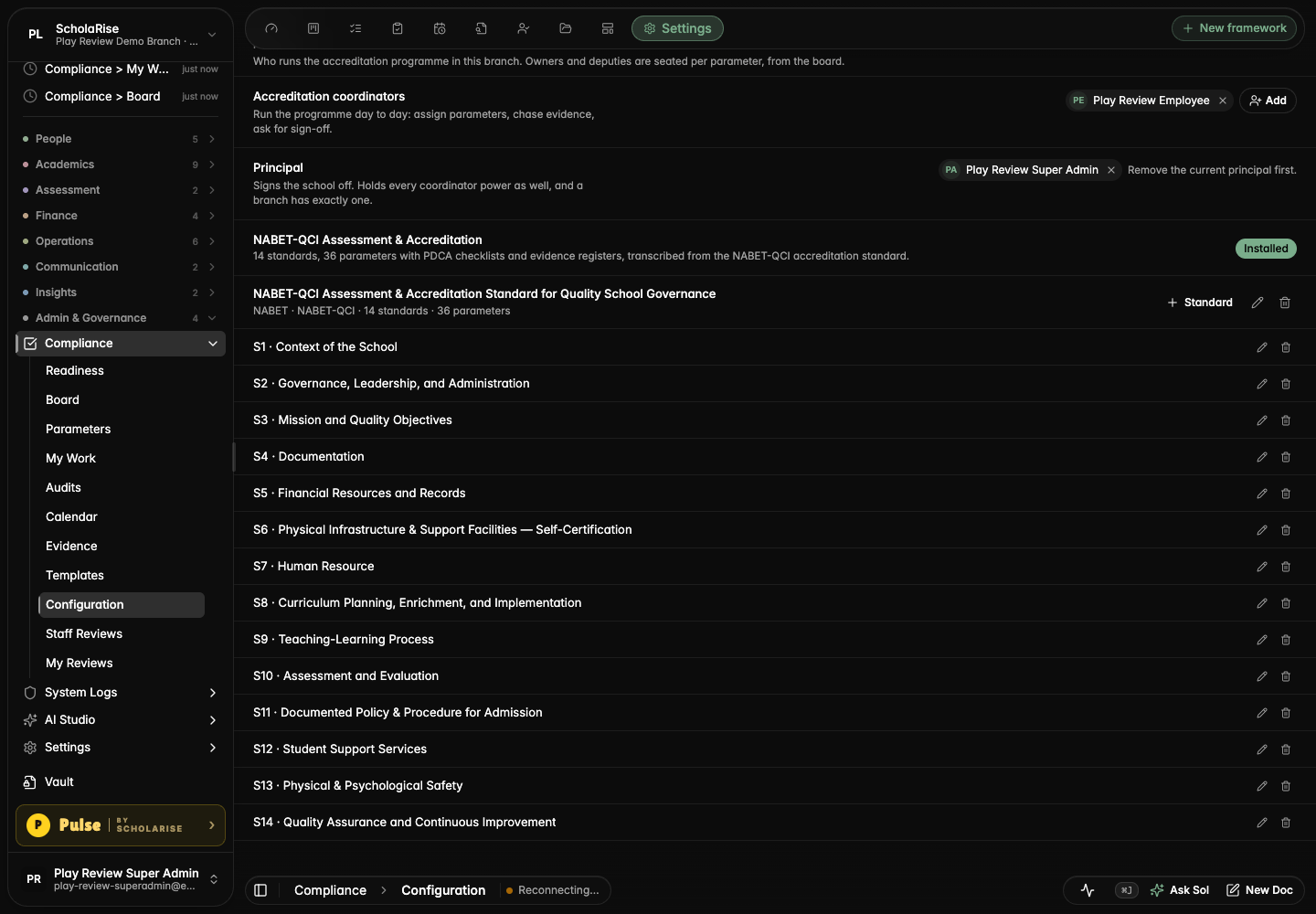Open the calendar-clock icon in top toolbar
The height and width of the screenshot is (914, 1316).
(440, 28)
